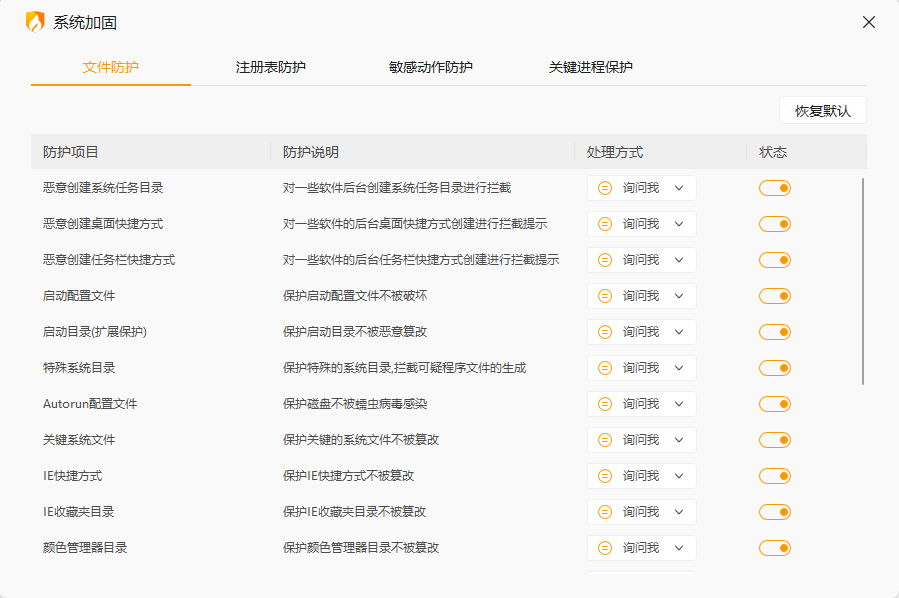899x598 pixels.
Task: Disable protection for 恶意创建桌面快捷方式
Action: (775, 224)
